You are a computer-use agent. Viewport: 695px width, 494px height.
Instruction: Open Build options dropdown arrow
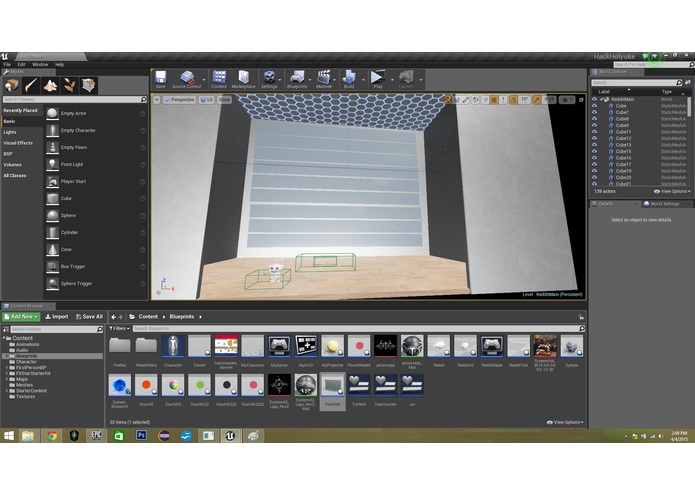(363, 80)
